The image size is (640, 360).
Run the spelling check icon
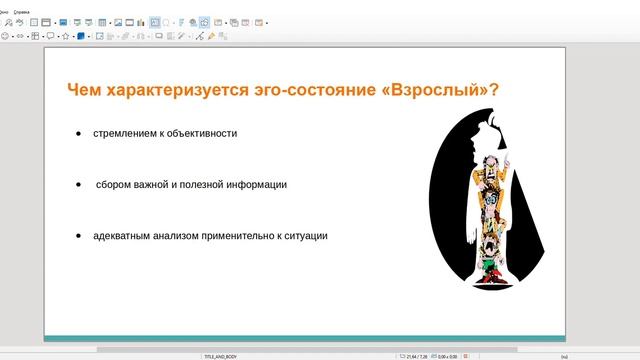(20, 23)
